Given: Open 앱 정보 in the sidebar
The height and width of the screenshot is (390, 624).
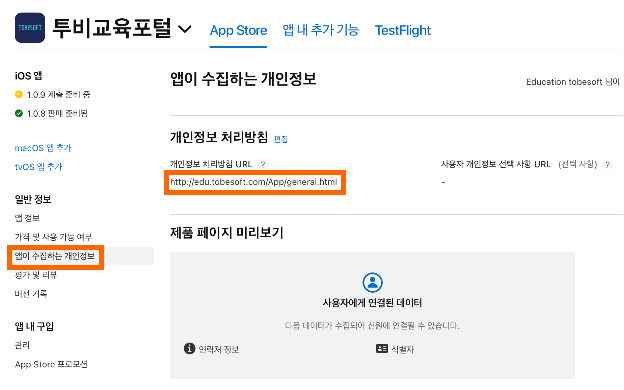Looking at the screenshot, I should coord(27,218).
